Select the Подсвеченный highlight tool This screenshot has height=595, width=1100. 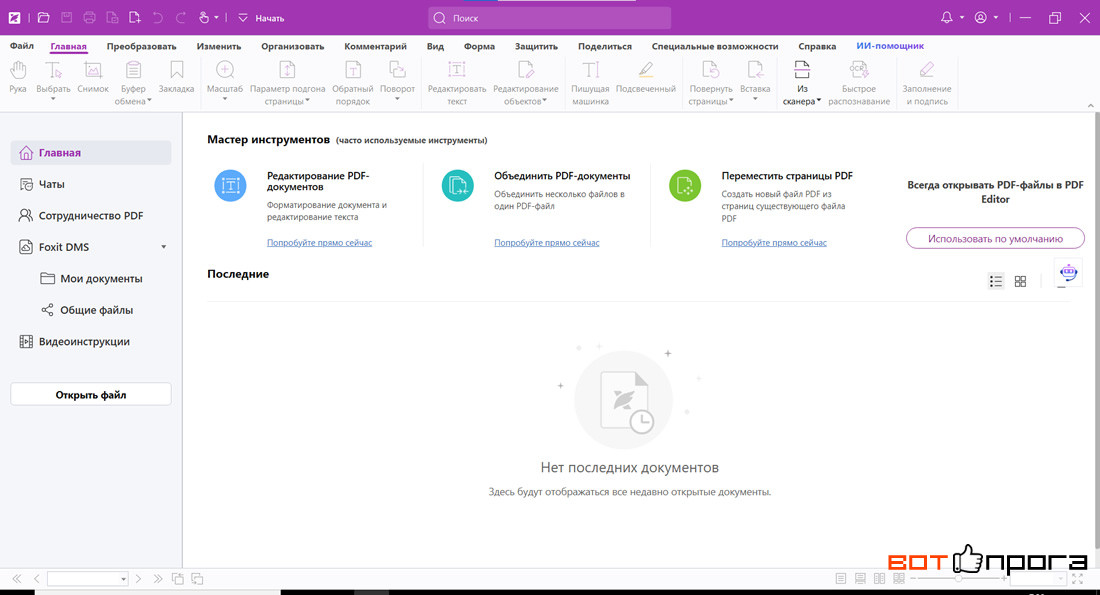point(645,77)
